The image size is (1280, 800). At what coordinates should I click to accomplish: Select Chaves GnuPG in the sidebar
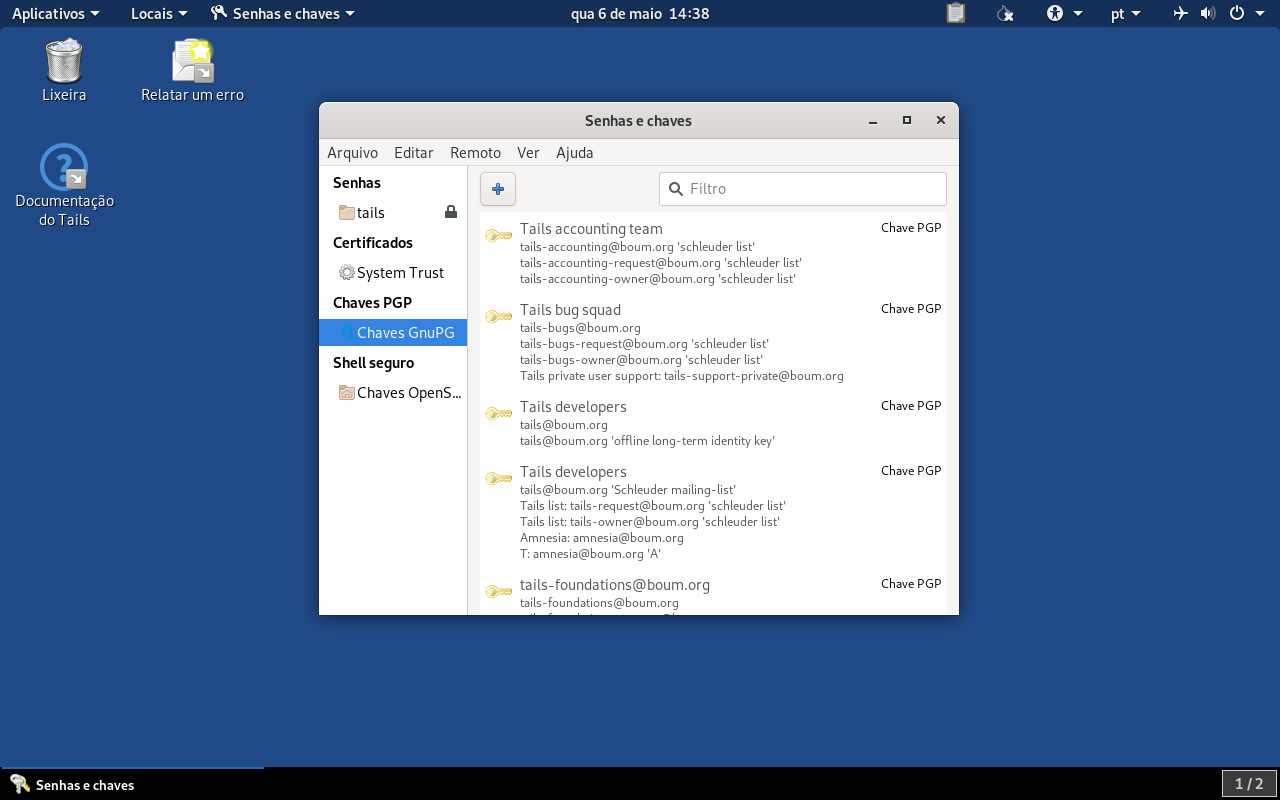[393, 333]
